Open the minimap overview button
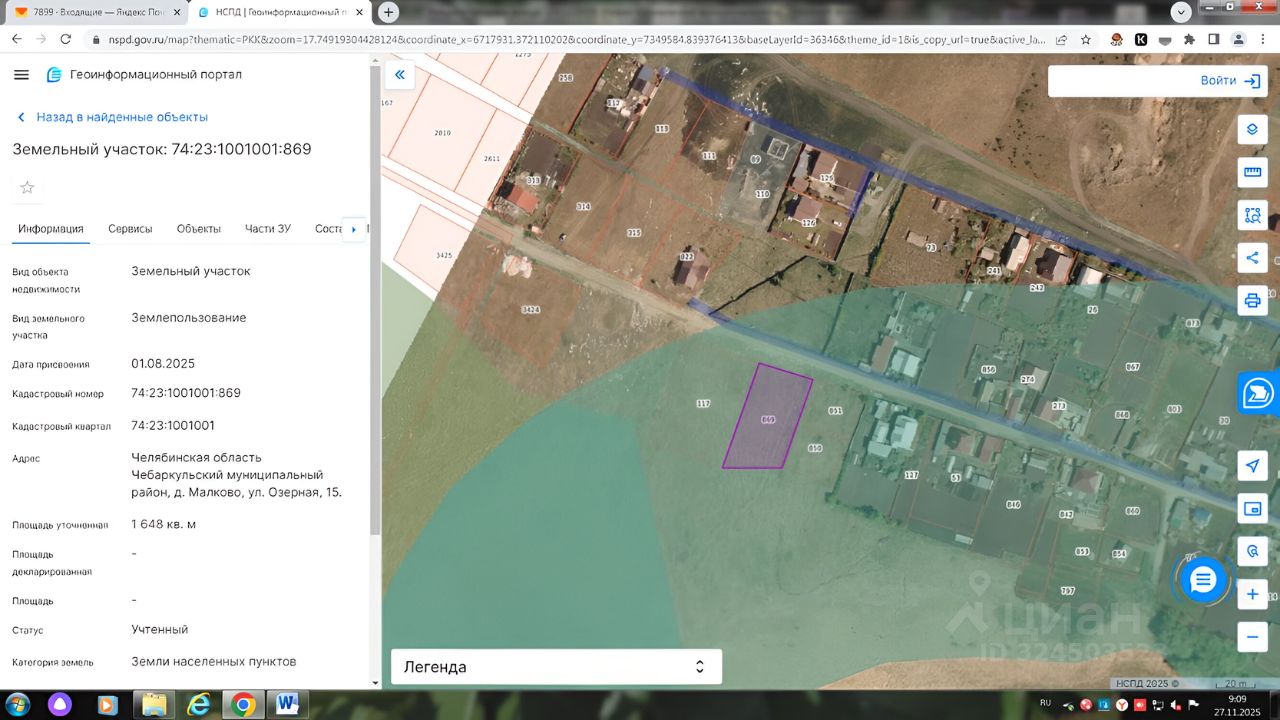1280x720 pixels. pos(1252,508)
